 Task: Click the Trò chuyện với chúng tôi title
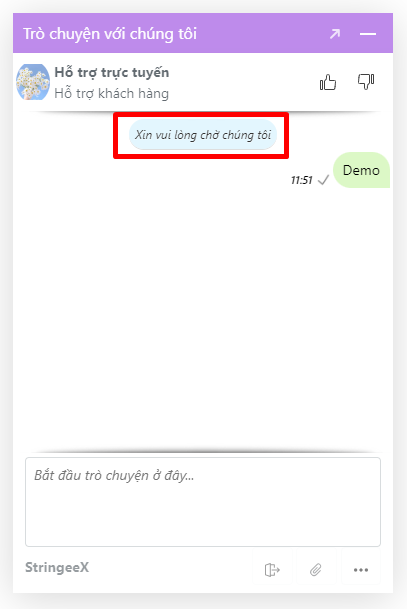pos(110,34)
